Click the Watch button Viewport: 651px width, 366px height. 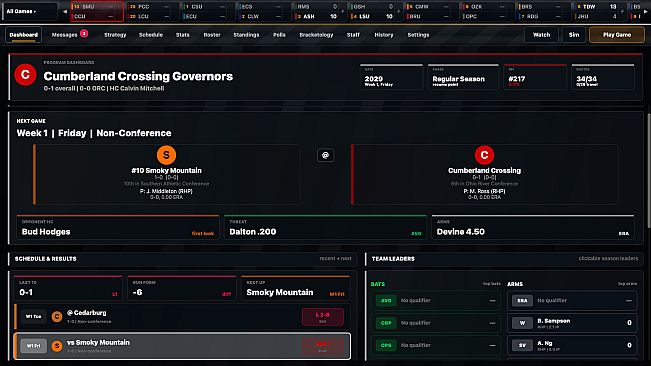pos(541,35)
